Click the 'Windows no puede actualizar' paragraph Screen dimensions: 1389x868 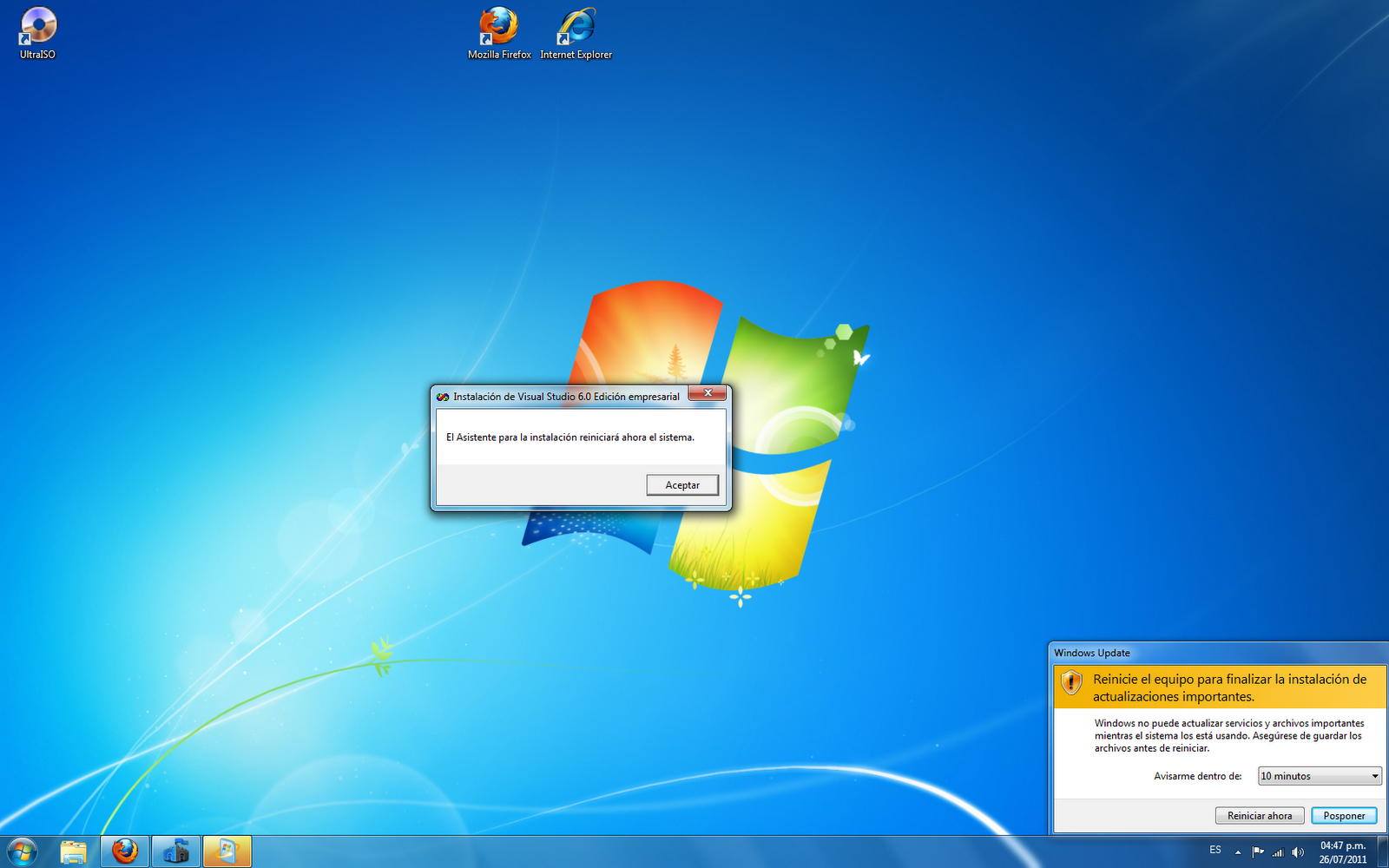pyautogui.click(x=1229, y=735)
